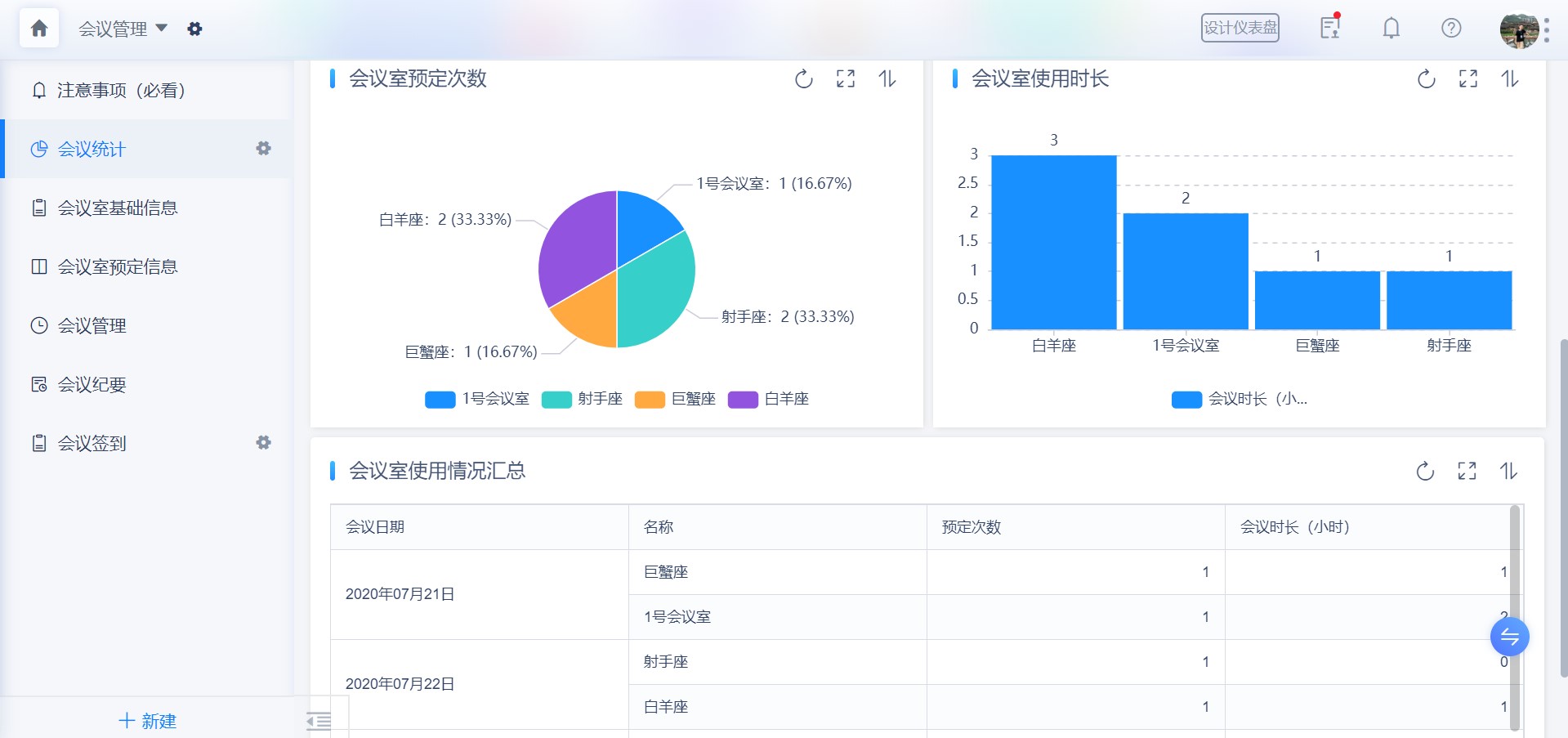Open the user avatar menu
The image size is (1568, 738).
(x=1519, y=30)
